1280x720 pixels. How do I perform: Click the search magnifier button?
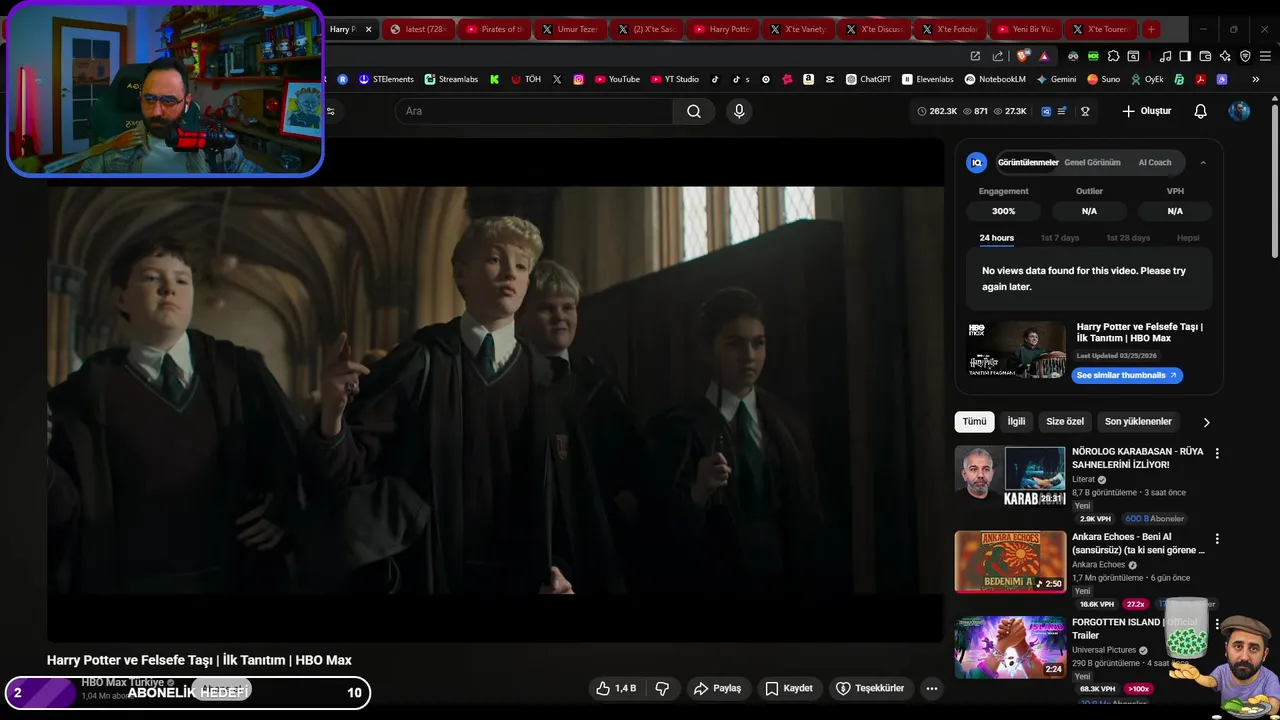click(693, 111)
